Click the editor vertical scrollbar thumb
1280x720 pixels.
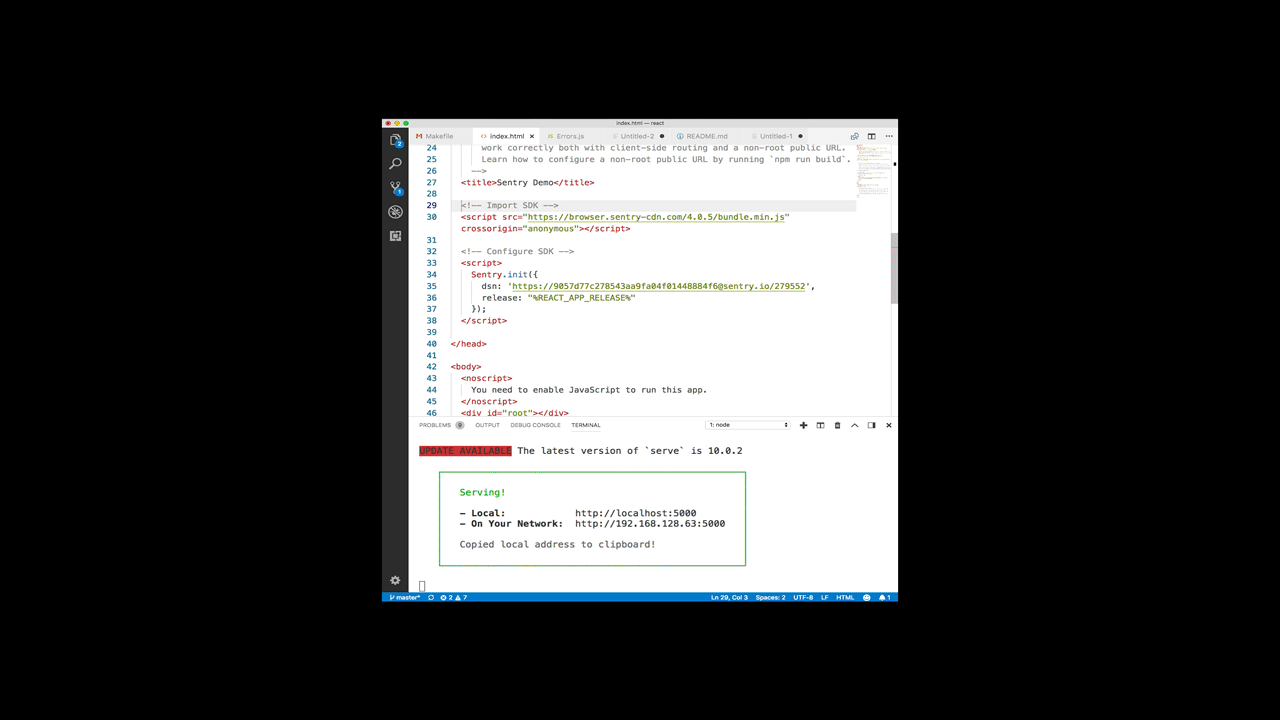894,268
